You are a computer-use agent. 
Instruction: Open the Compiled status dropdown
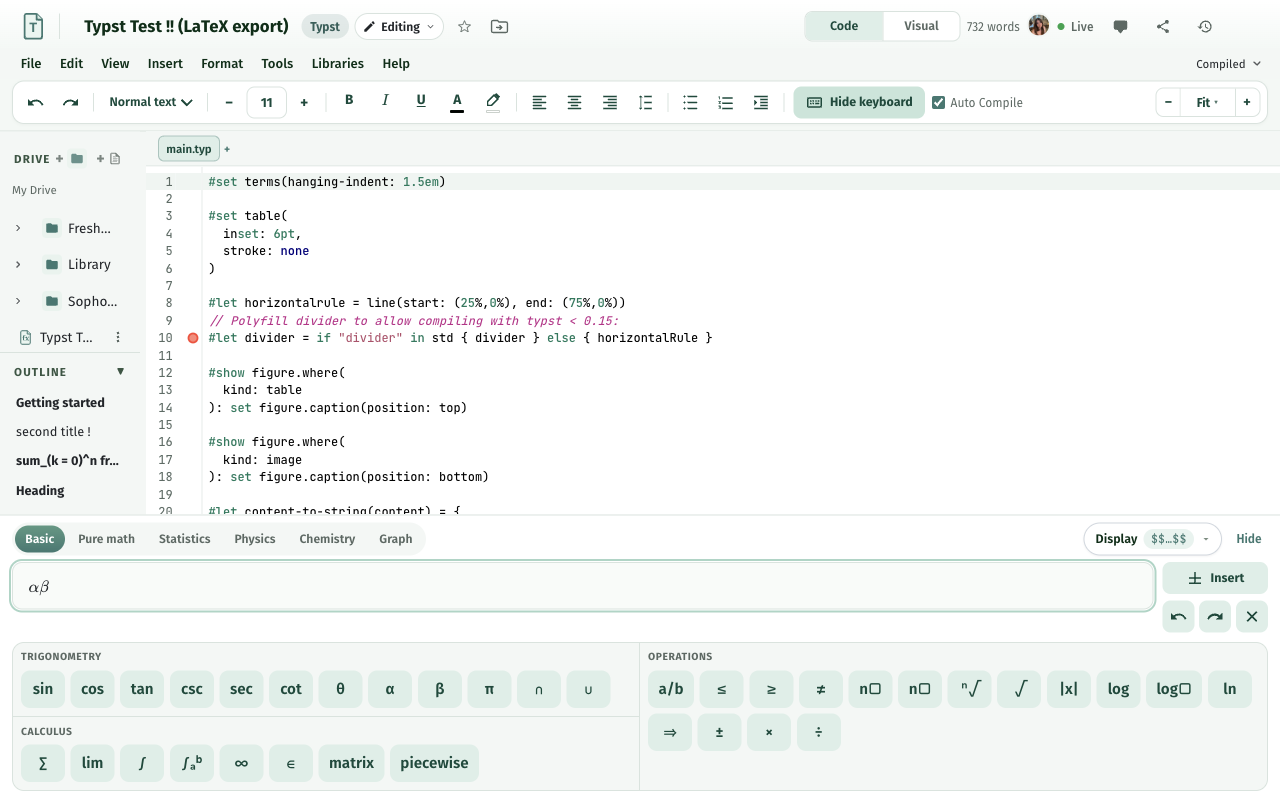click(1228, 64)
